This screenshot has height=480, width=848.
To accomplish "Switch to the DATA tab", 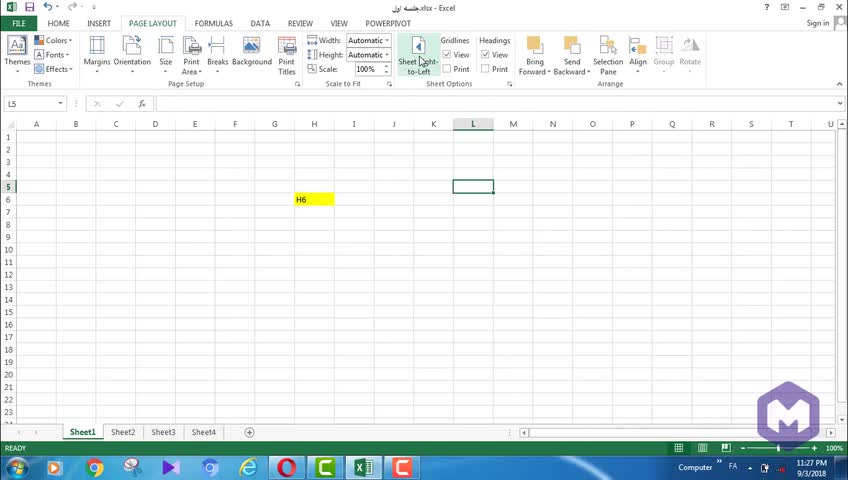I will [260, 23].
